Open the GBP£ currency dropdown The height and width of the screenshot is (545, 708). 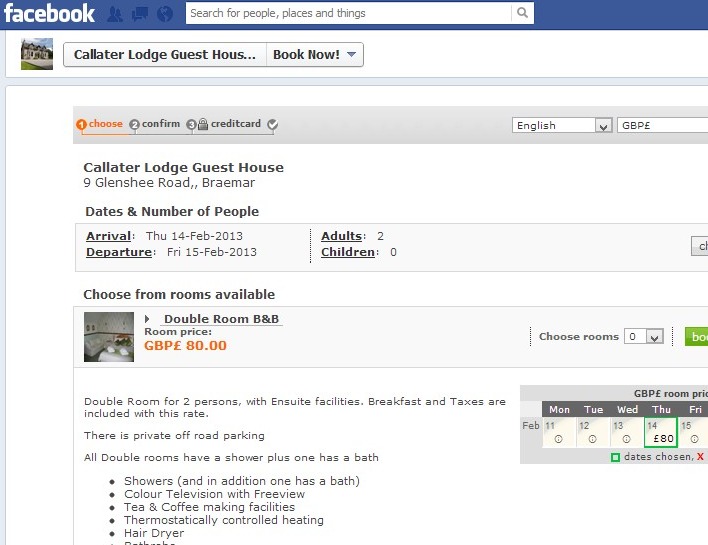pyautogui.click(x=662, y=125)
